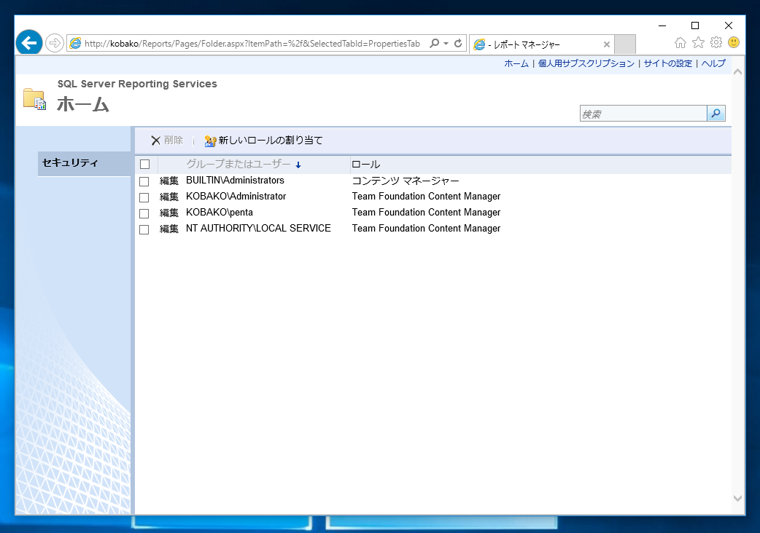This screenshot has width=760, height=533.
Task: Refresh the page with reload icon
Action: tap(458, 43)
